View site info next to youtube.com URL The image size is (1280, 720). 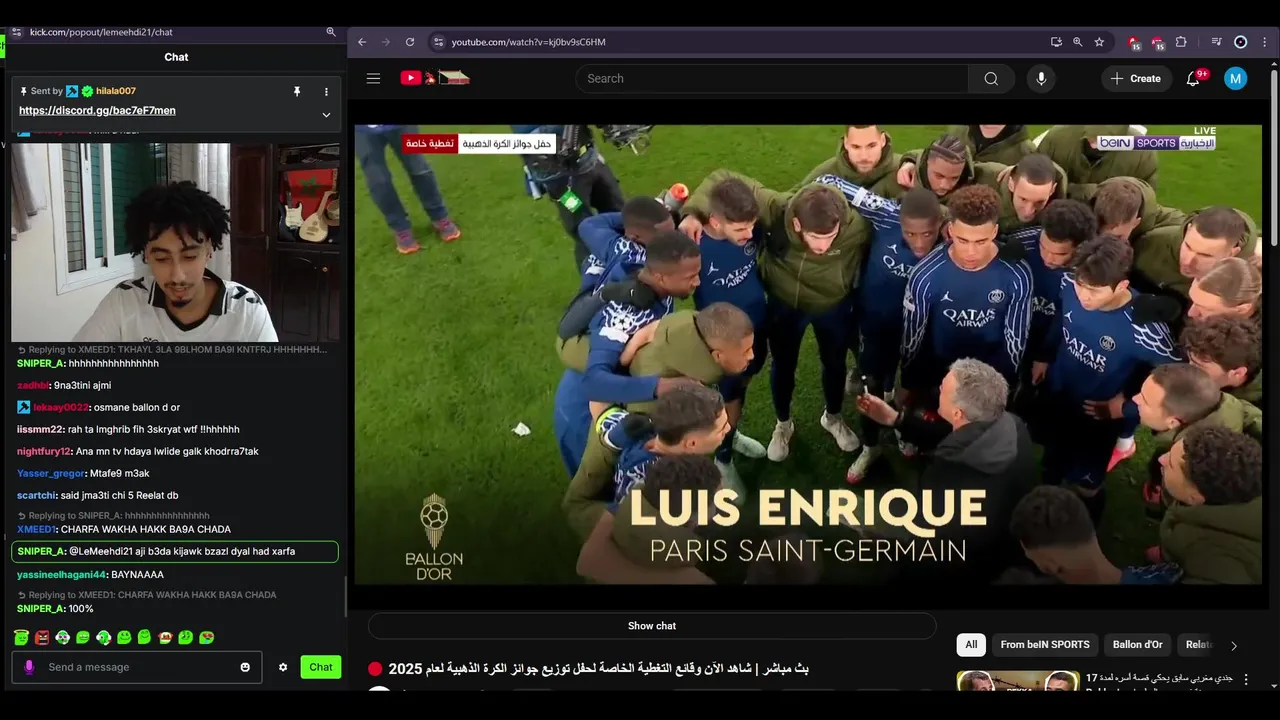(437, 42)
